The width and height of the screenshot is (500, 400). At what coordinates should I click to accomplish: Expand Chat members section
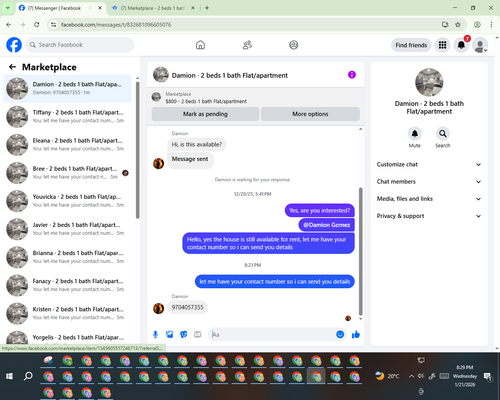click(429, 182)
